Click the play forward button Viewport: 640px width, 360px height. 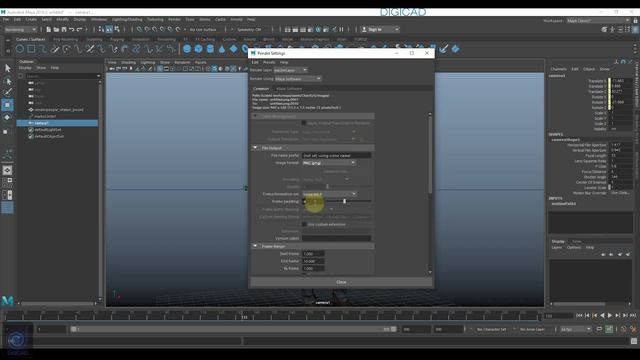pos(610,316)
